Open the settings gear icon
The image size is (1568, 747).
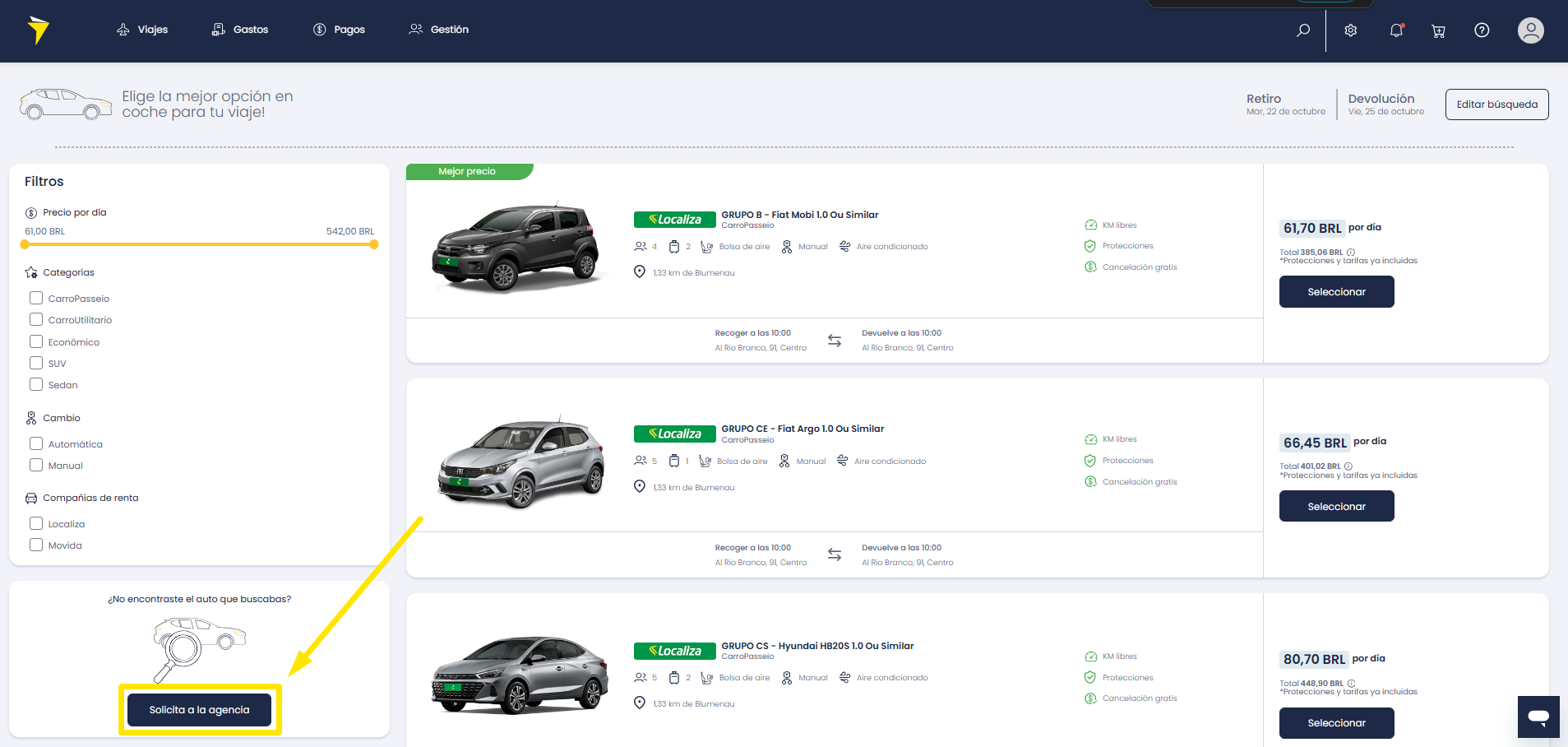click(1351, 30)
